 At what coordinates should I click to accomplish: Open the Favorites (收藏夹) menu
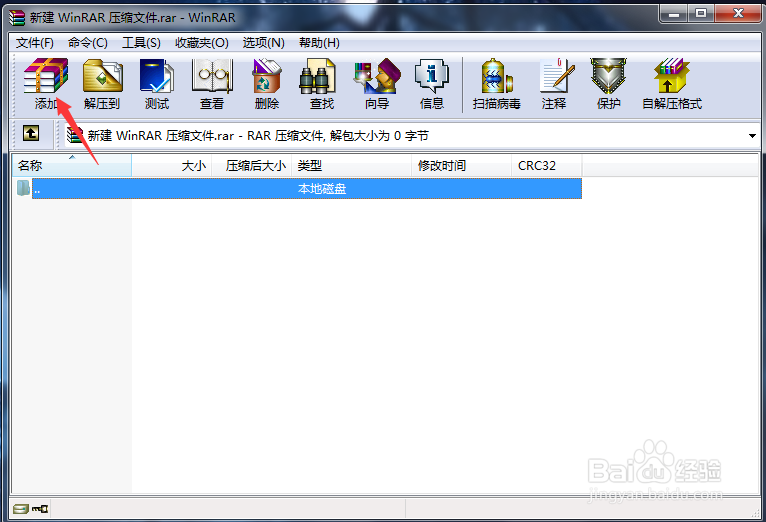click(x=202, y=43)
